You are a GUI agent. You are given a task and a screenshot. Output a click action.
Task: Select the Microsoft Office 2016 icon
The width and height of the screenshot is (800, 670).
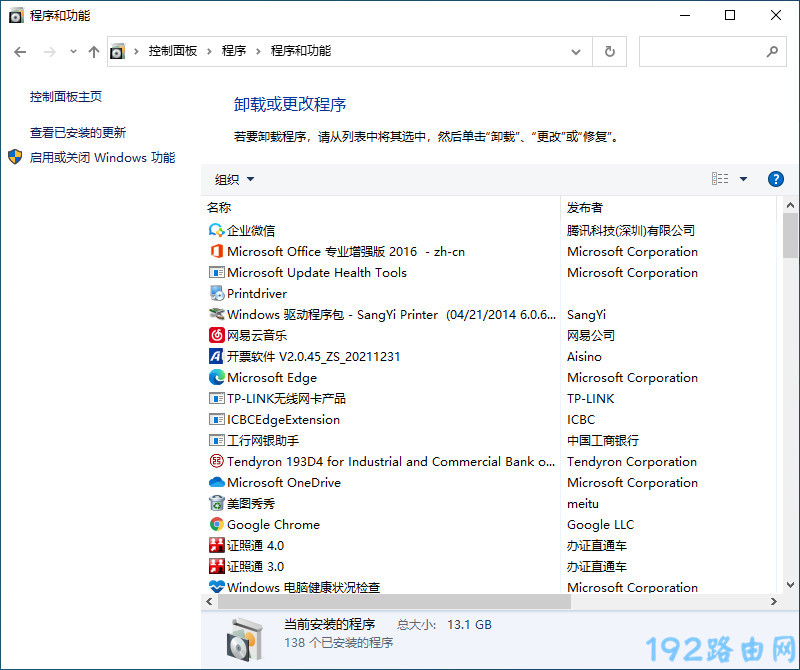216,252
